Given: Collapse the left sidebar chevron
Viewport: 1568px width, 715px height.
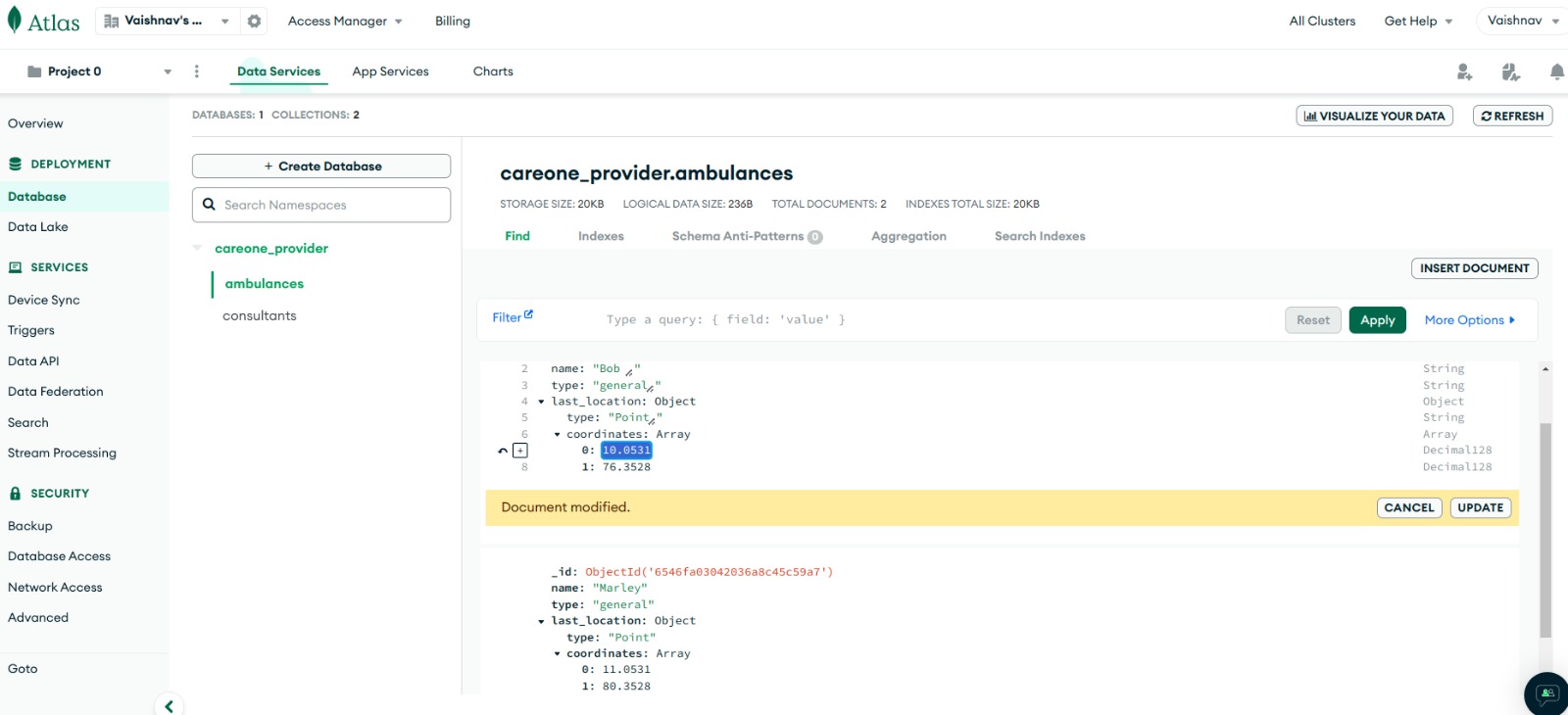Looking at the screenshot, I should (169, 705).
